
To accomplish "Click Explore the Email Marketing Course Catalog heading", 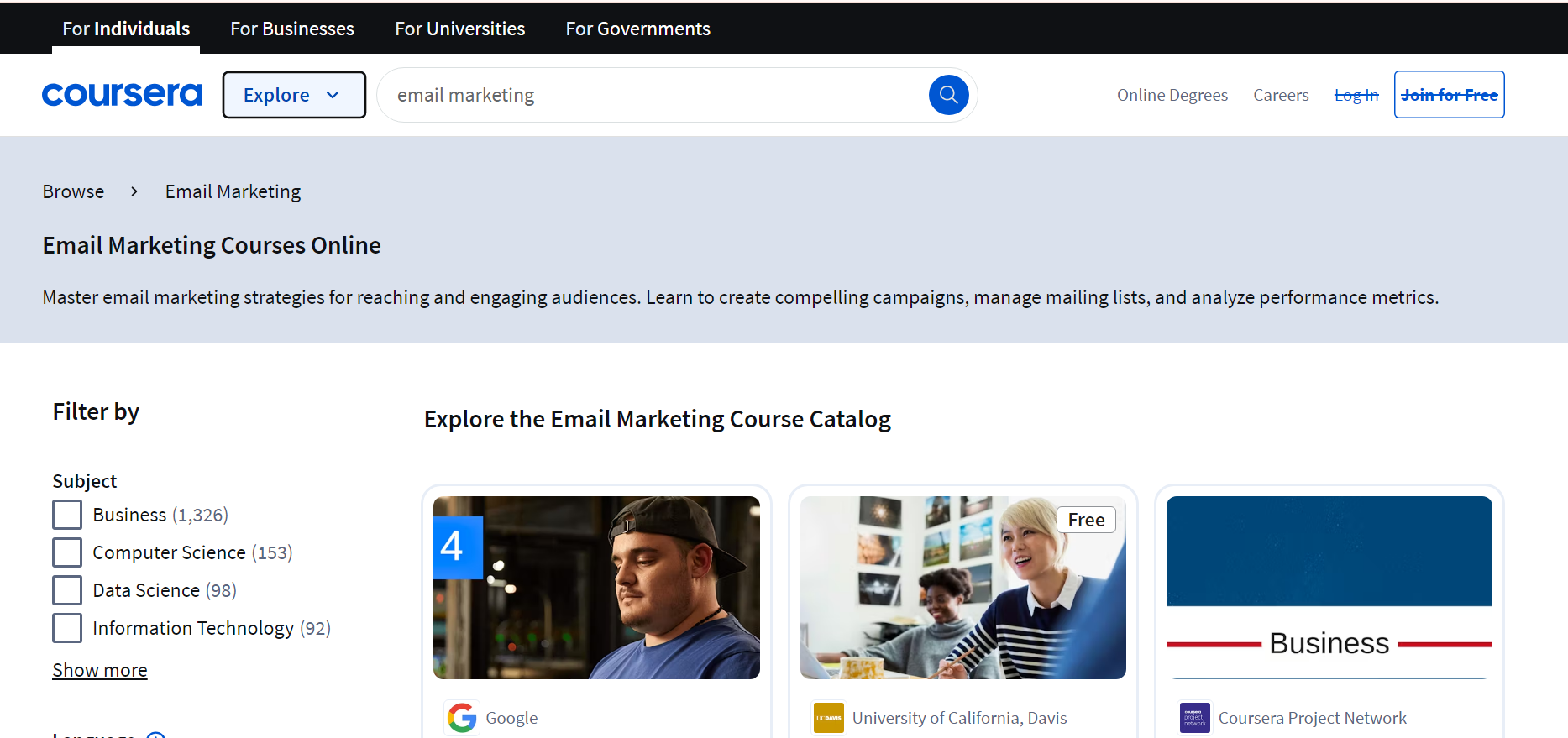I will click(658, 419).
